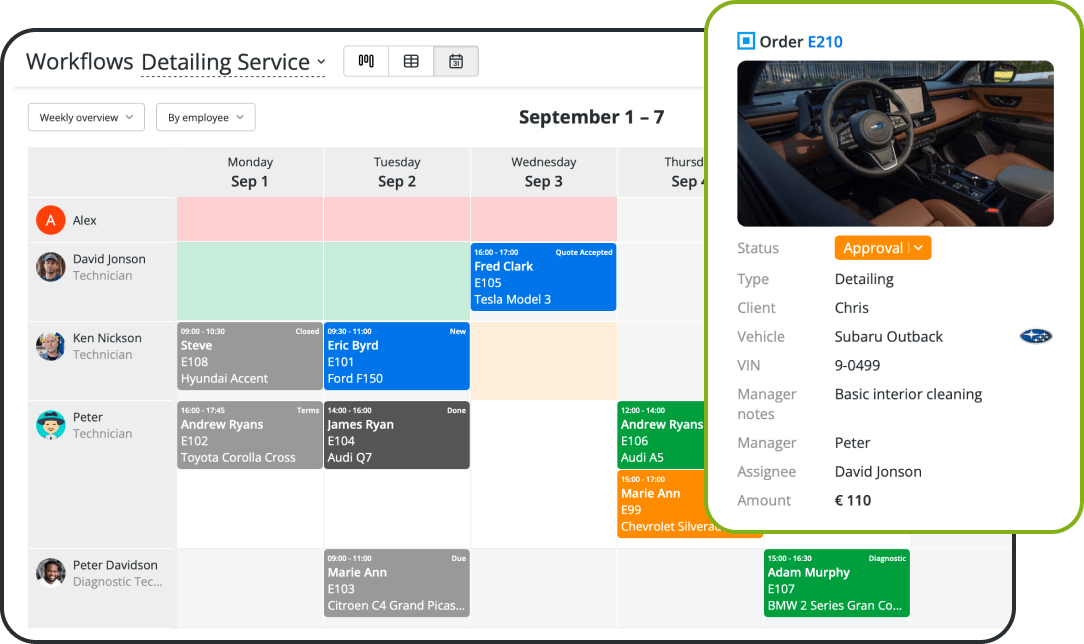
Task: Click the Workflows heading
Action: pos(80,61)
